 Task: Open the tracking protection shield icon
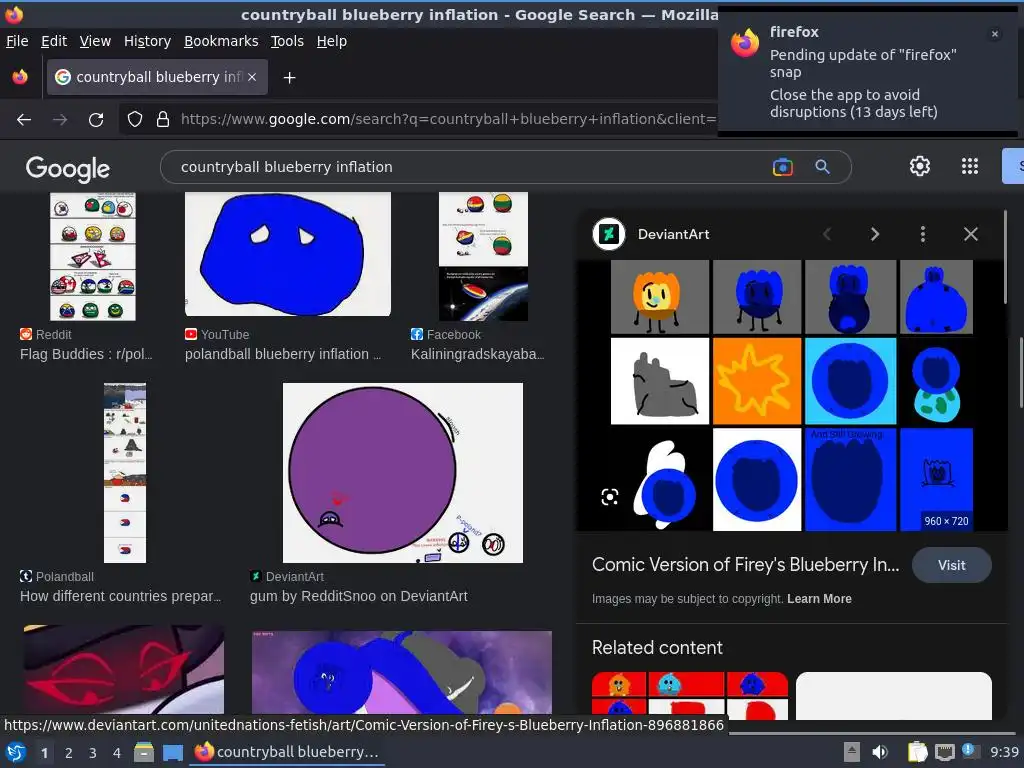135,119
